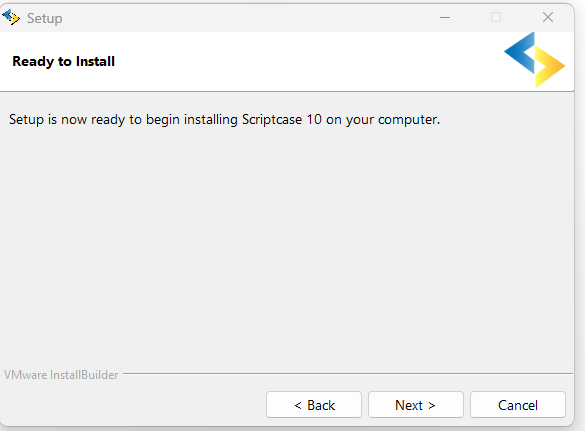
Task: Click the "Setup is now ready" message
Action: (225, 120)
